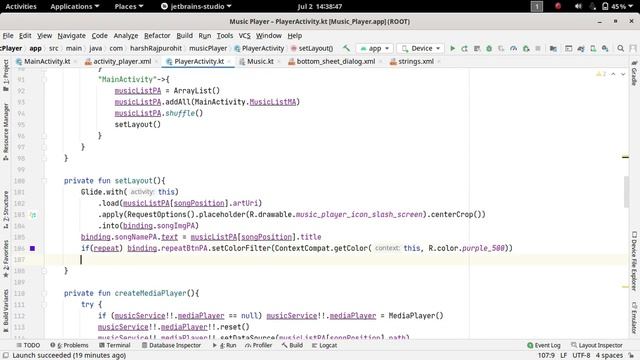The image size is (640, 360).
Task: Open the jetbrains-studio app menu in top bar
Action: pos(196,6)
